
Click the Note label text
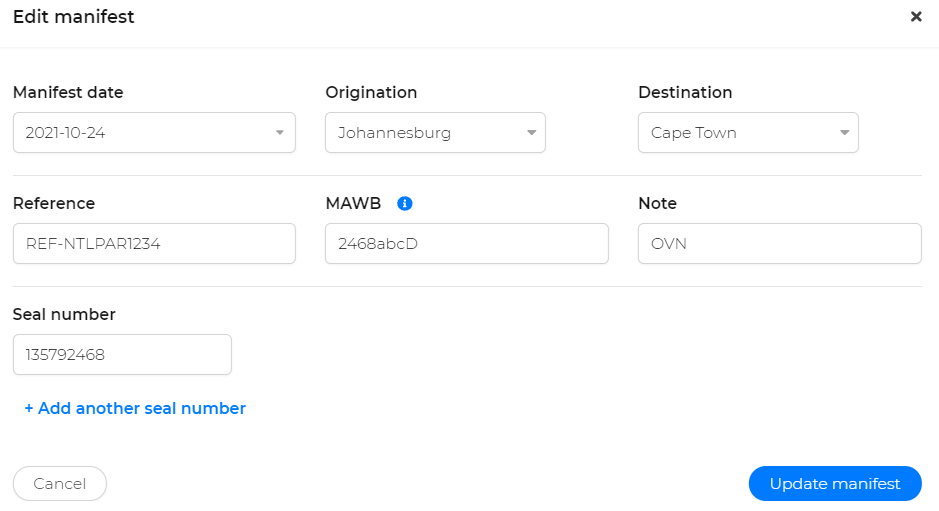(658, 204)
